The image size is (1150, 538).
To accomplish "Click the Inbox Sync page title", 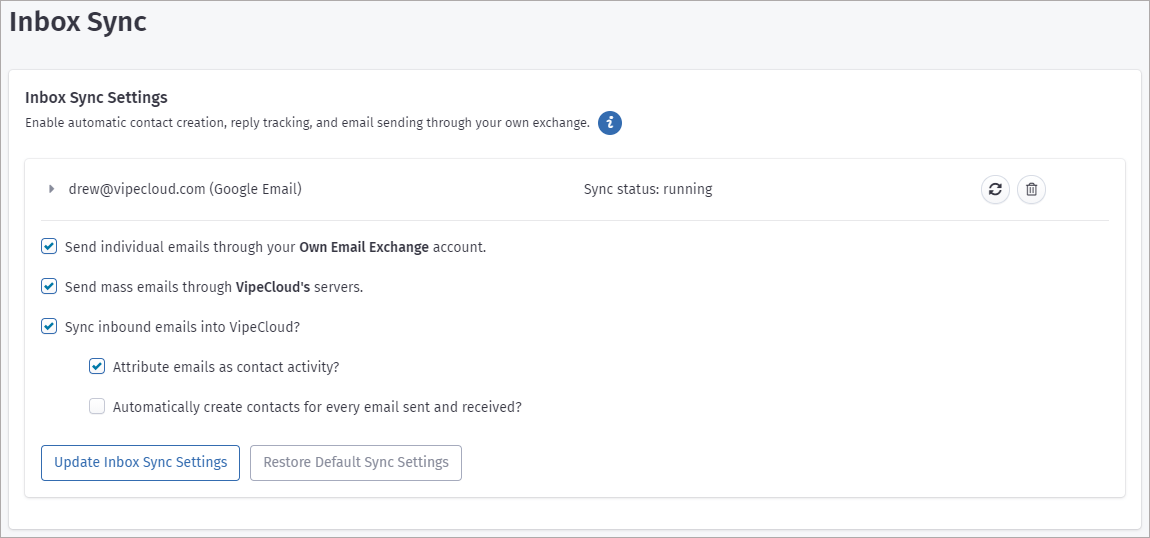I will [x=78, y=22].
